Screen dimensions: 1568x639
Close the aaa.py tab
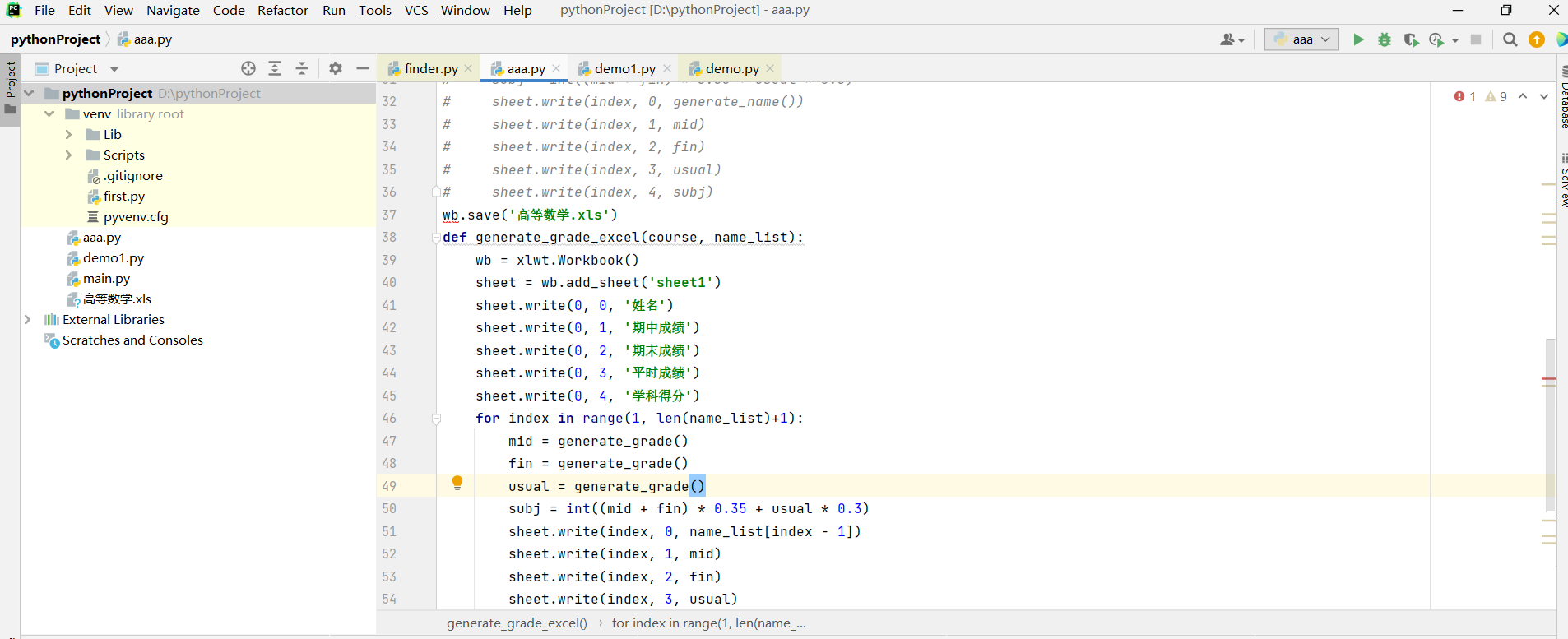[x=556, y=68]
